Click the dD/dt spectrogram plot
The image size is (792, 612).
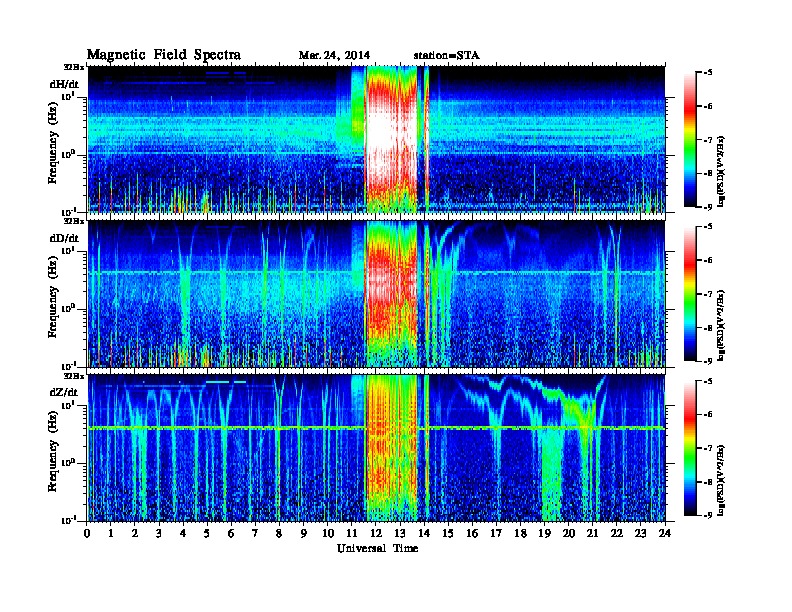[x=376, y=294]
